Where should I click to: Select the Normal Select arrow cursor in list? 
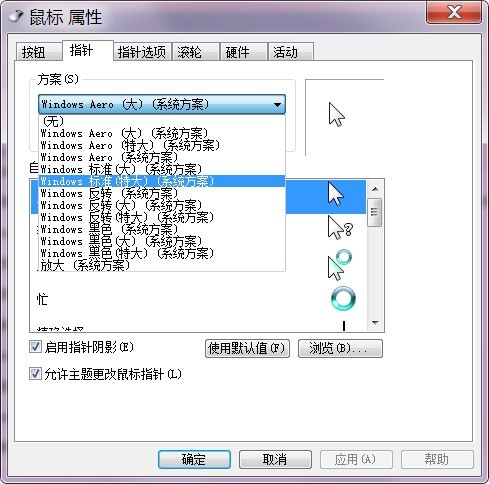pyautogui.click(x=336, y=194)
